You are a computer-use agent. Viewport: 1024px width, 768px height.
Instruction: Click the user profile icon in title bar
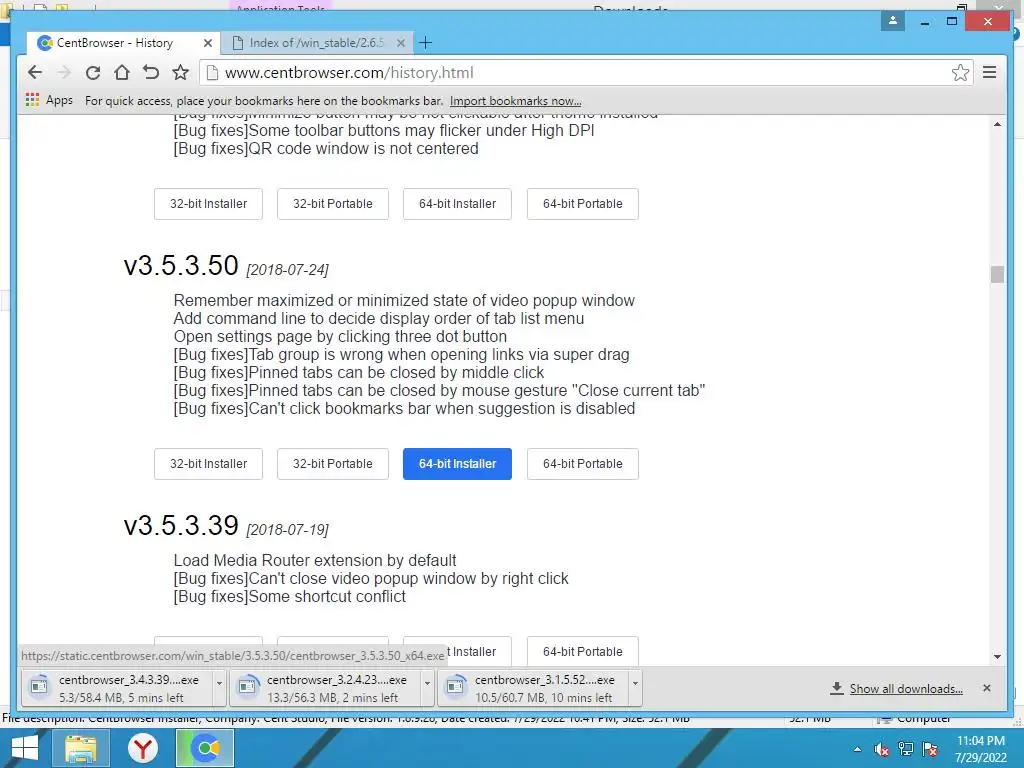pyautogui.click(x=893, y=21)
